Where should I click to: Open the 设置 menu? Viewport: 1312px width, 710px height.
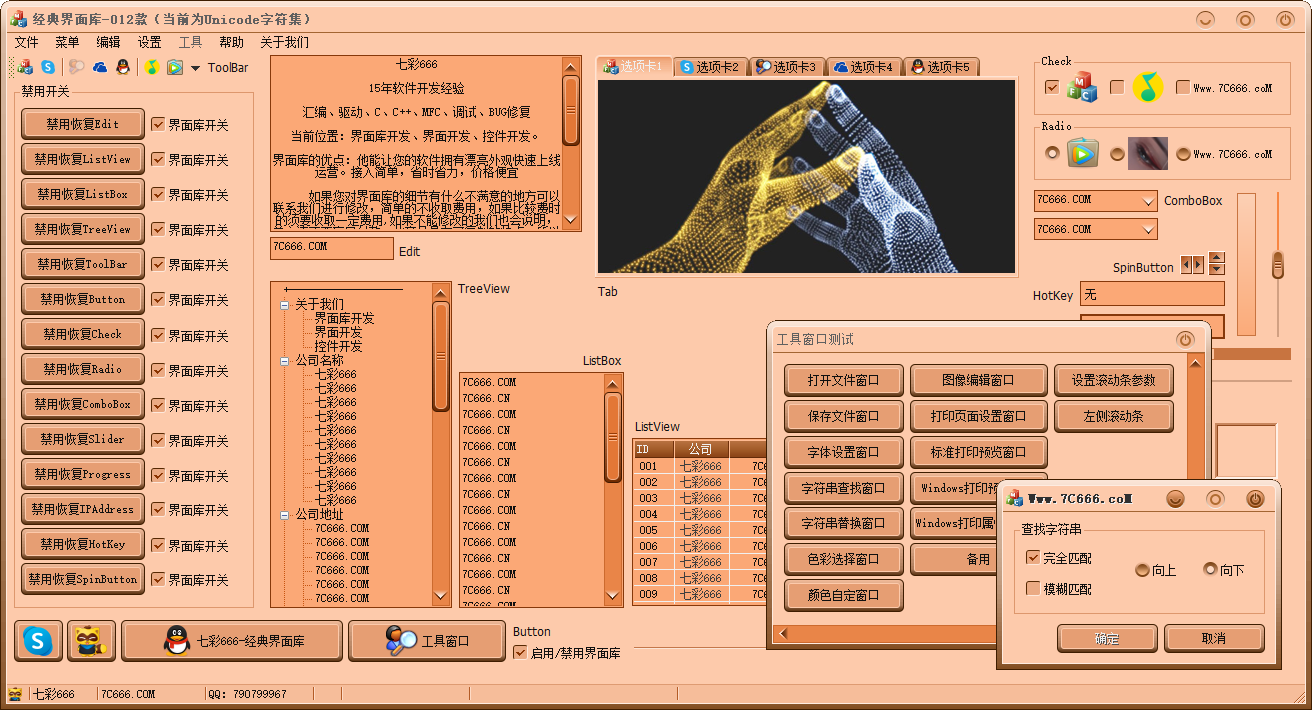tap(149, 42)
